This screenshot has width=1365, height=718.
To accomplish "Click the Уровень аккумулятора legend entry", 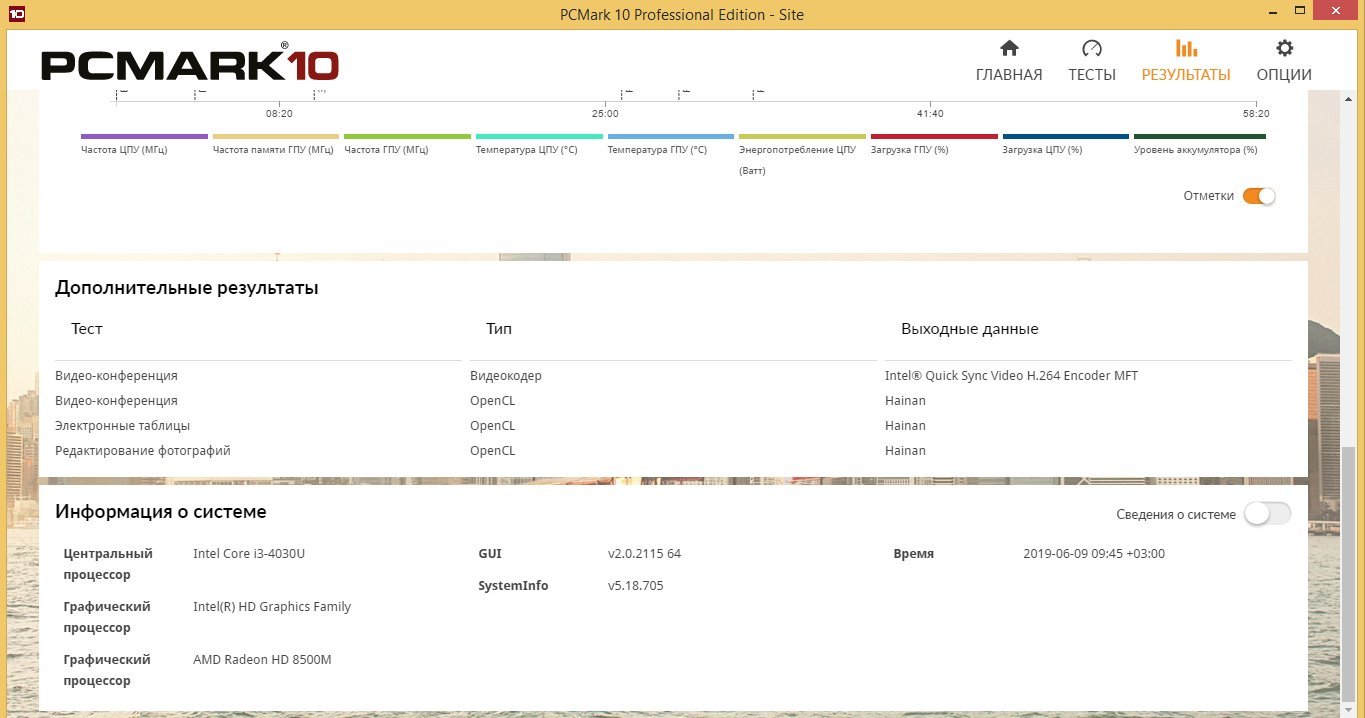I will point(1195,149).
